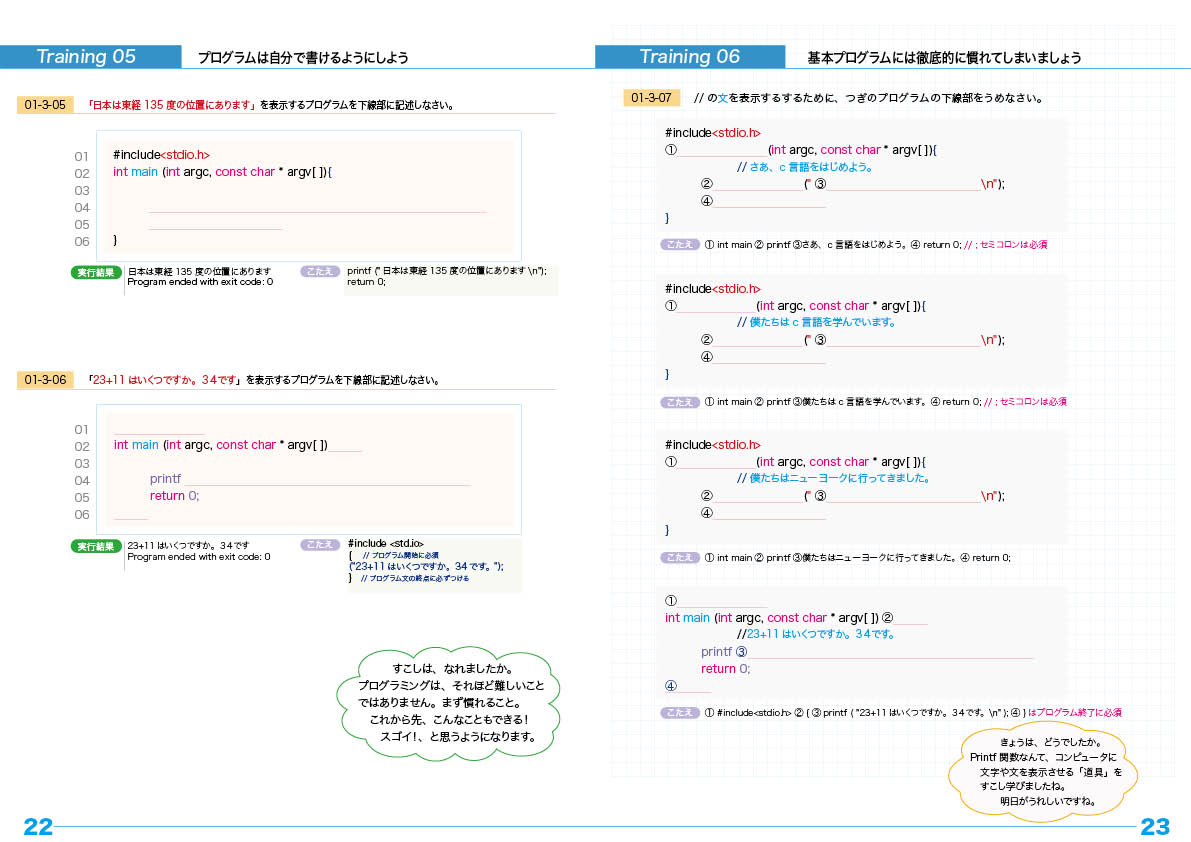Click the こたえ badge beside the 東経 135 度 printf answer
The image size is (1191, 842).
click(320, 271)
